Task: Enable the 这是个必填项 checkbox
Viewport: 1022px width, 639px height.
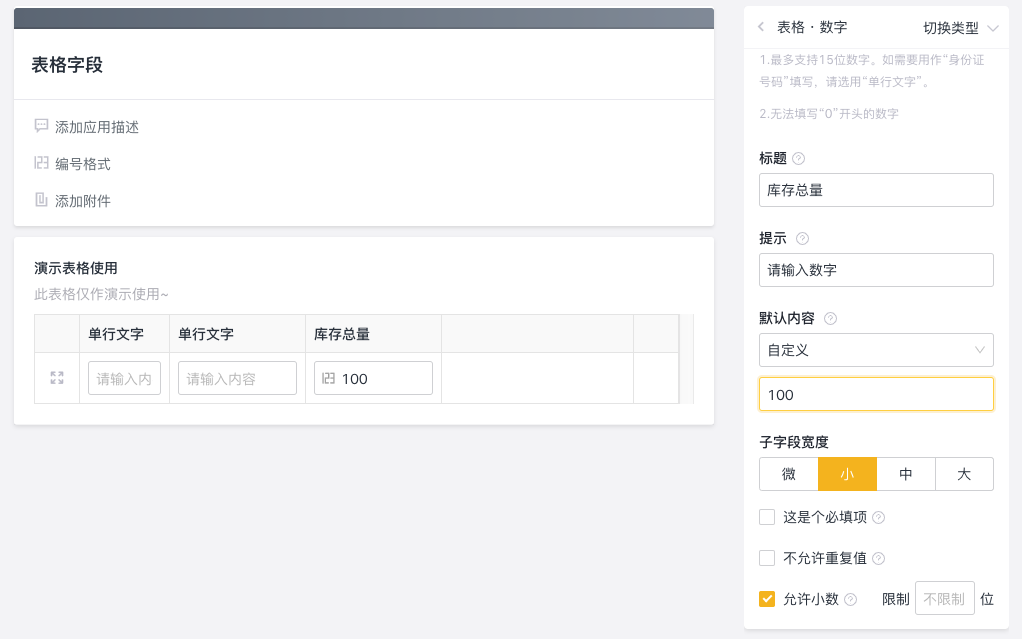Action: 767,517
